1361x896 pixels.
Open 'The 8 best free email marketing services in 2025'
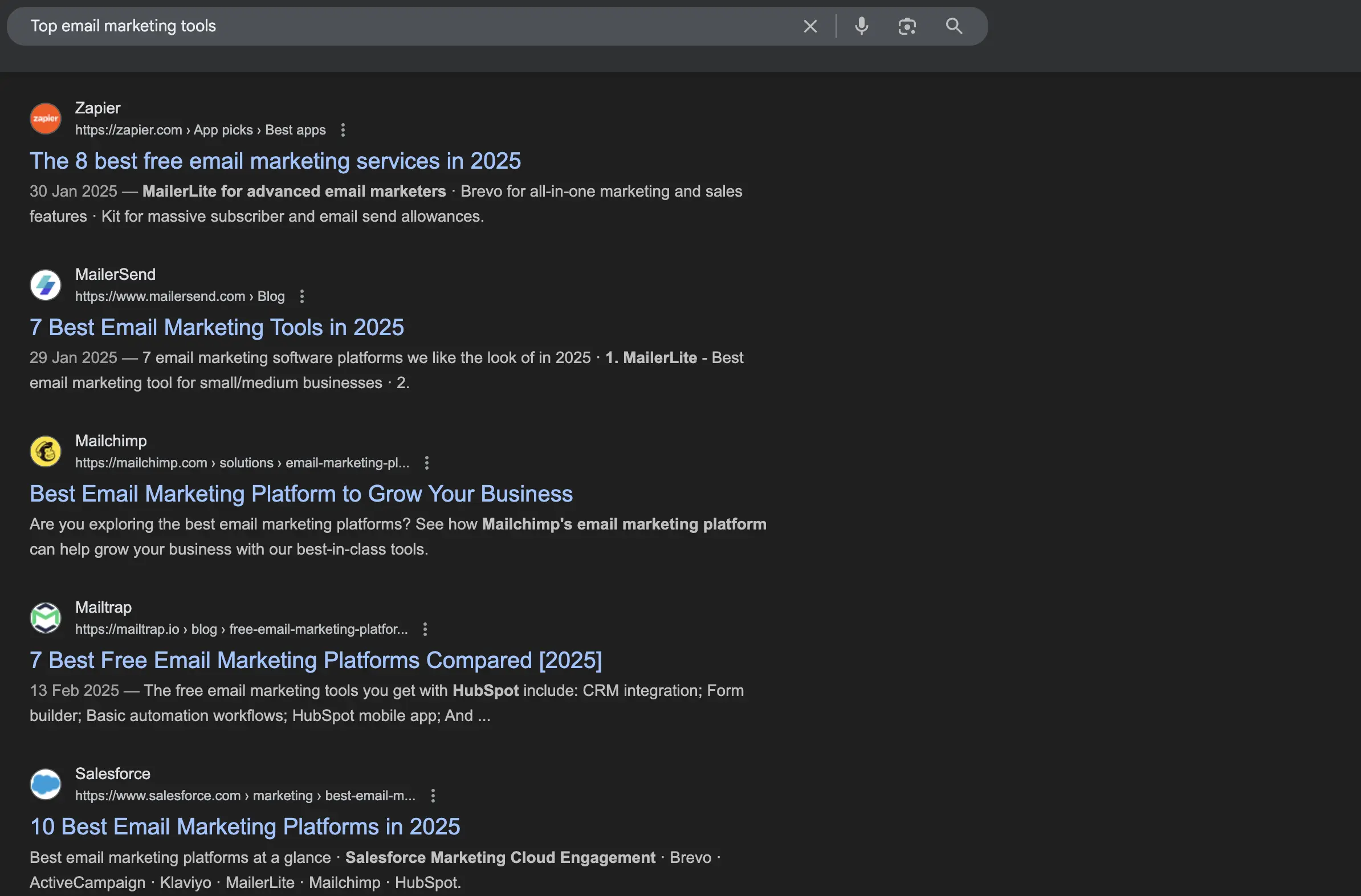275,161
